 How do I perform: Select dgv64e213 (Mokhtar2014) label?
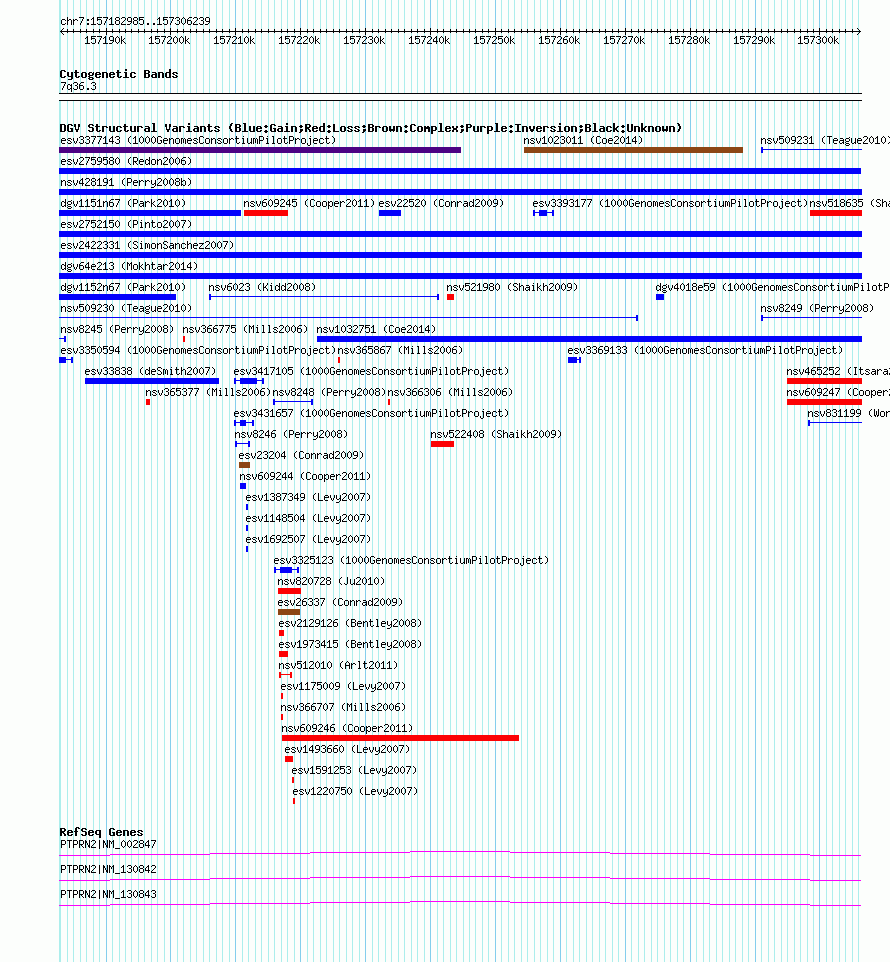pyautogui.click(x=129, y=266)
